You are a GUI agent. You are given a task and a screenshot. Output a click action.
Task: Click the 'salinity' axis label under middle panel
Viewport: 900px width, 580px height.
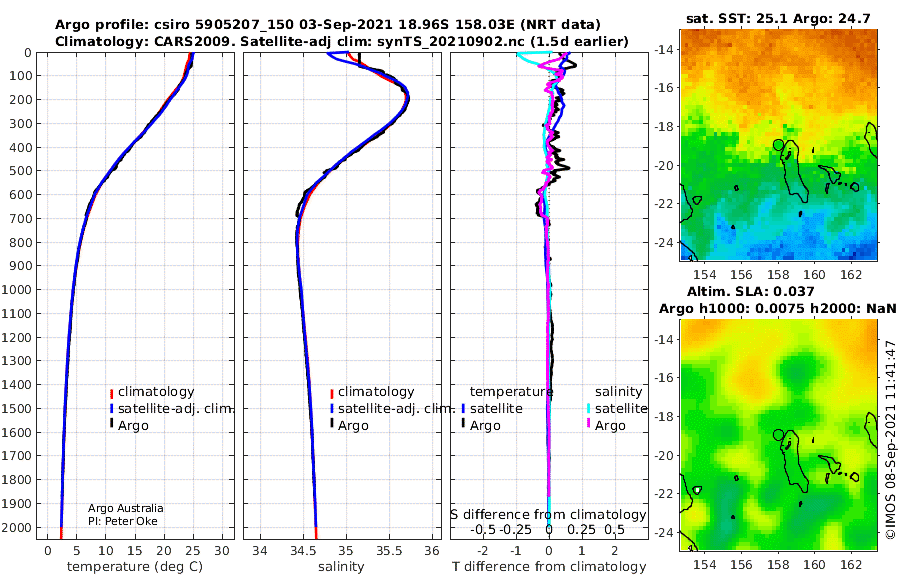click(x=341, y=567)
